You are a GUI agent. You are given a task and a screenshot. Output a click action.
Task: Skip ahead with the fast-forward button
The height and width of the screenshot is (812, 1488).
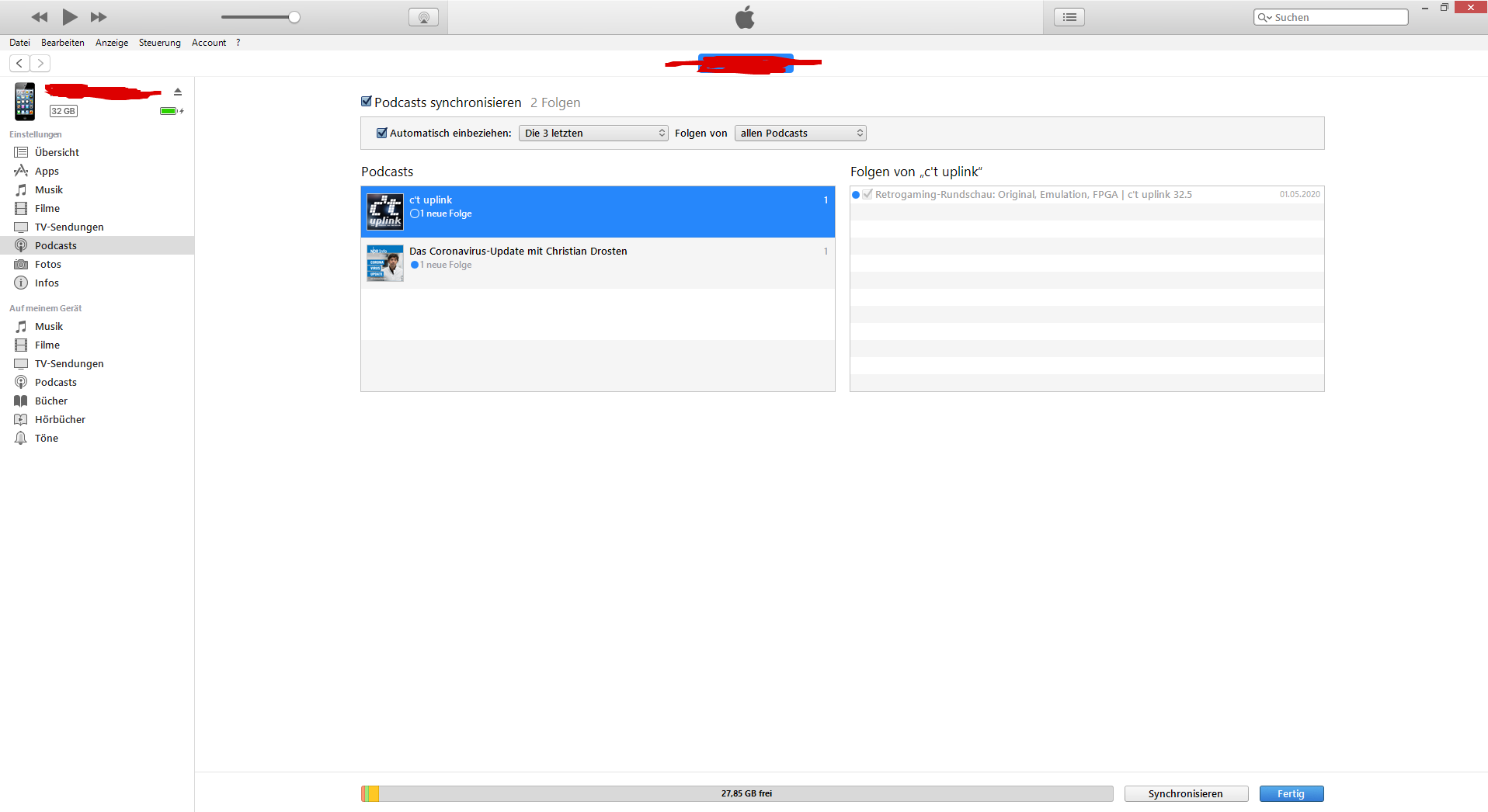tap(99, 17)
